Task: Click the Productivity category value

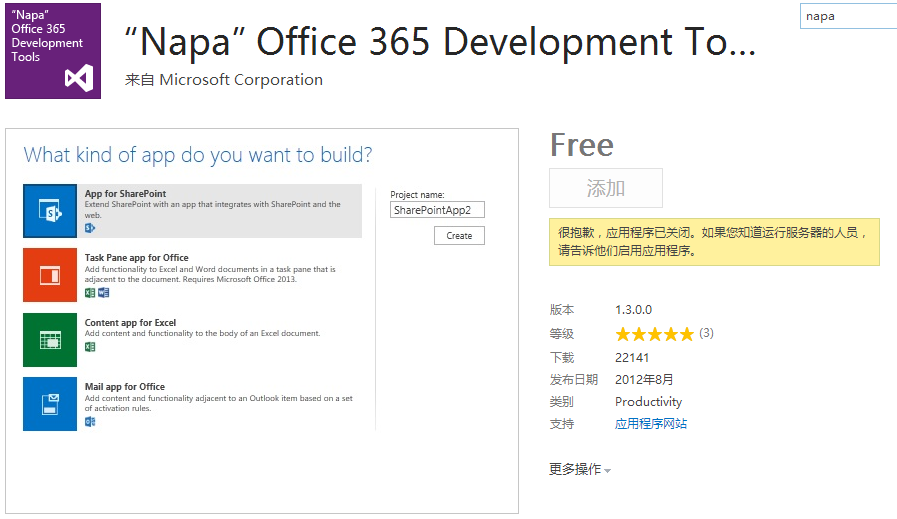Action: 649,402
